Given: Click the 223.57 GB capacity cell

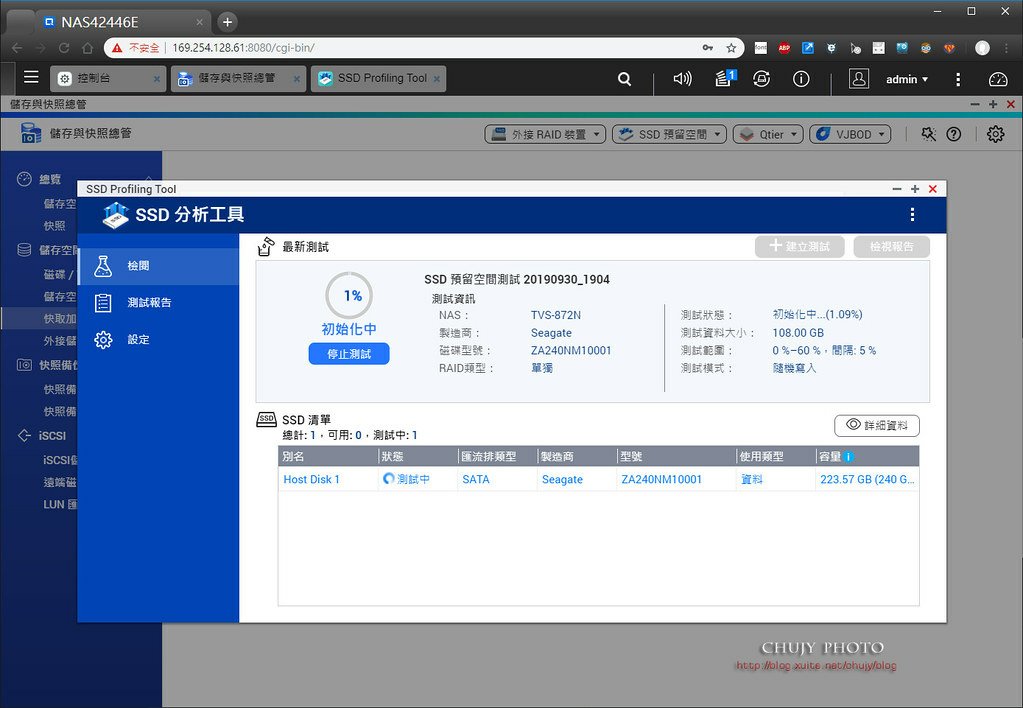Looking at the screenshot, I should tap(867, 479).
